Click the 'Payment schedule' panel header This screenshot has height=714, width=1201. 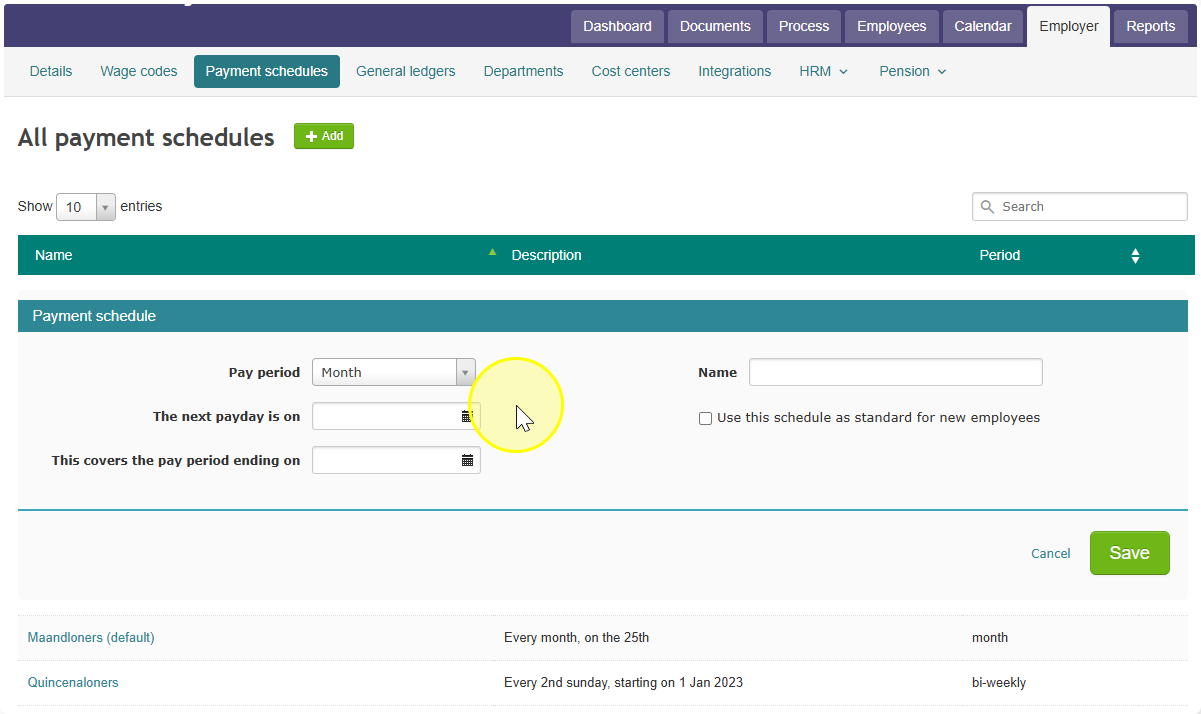(x=603, y=316)
